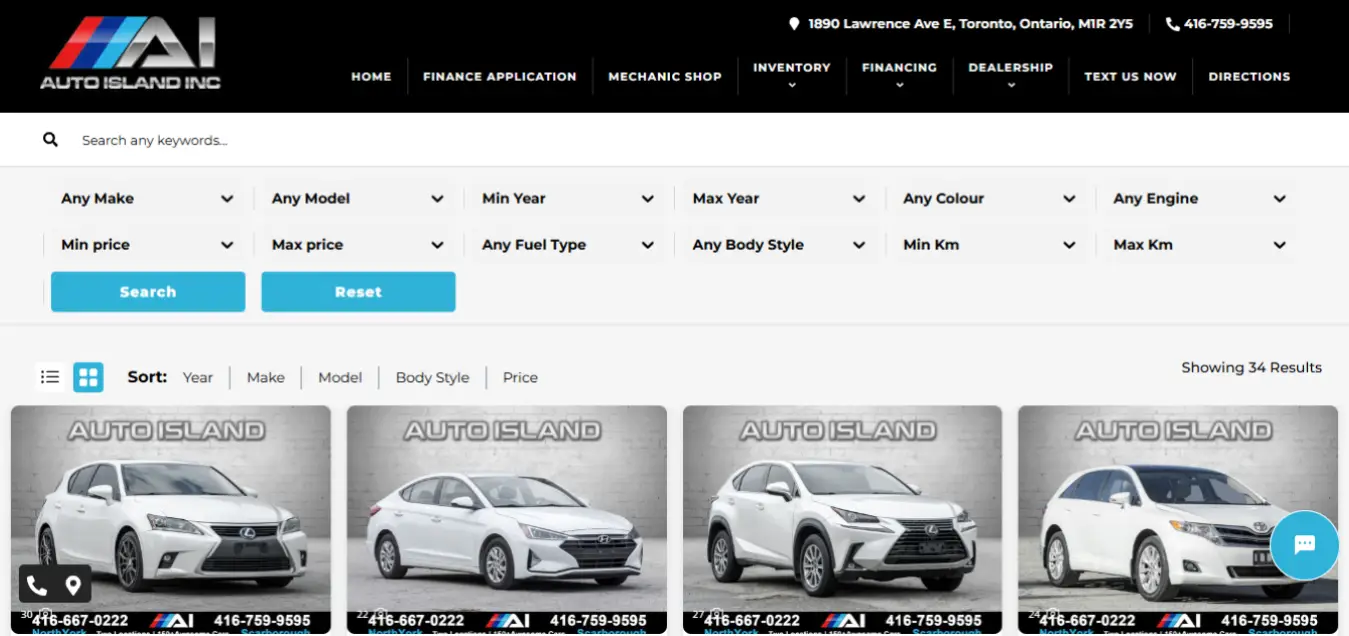1349x636 pixels.
Task: Open the live chat bubble
Action: pos(1304,545)
